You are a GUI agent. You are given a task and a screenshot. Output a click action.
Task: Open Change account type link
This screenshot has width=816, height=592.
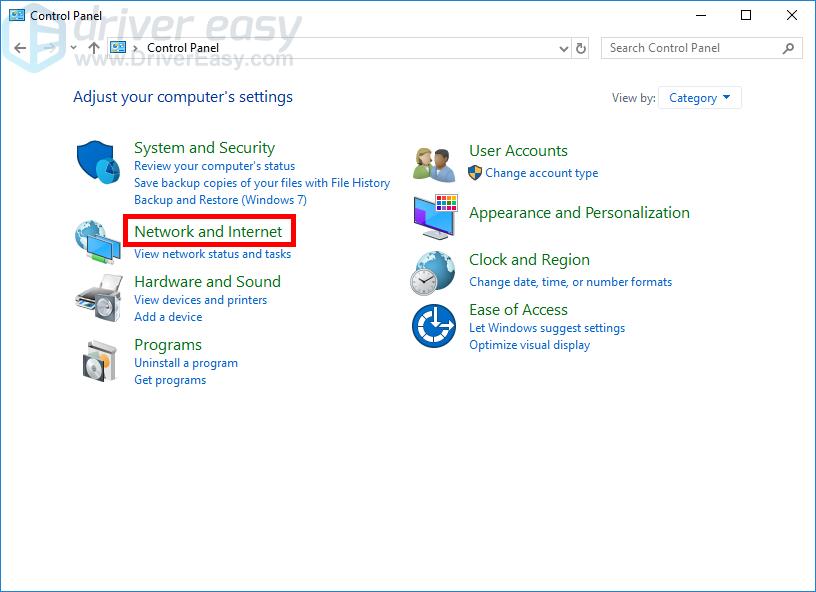[541, 173]
